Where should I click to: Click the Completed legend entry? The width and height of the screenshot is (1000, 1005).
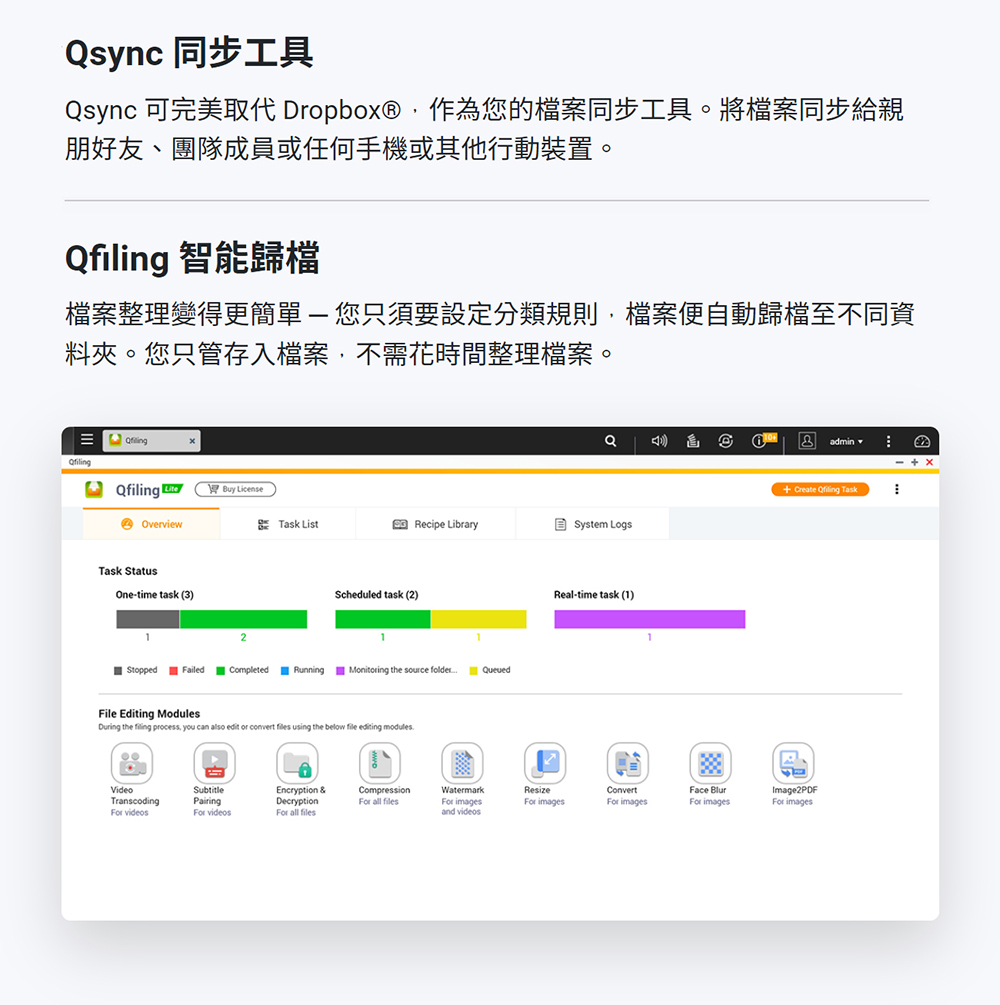243,670
